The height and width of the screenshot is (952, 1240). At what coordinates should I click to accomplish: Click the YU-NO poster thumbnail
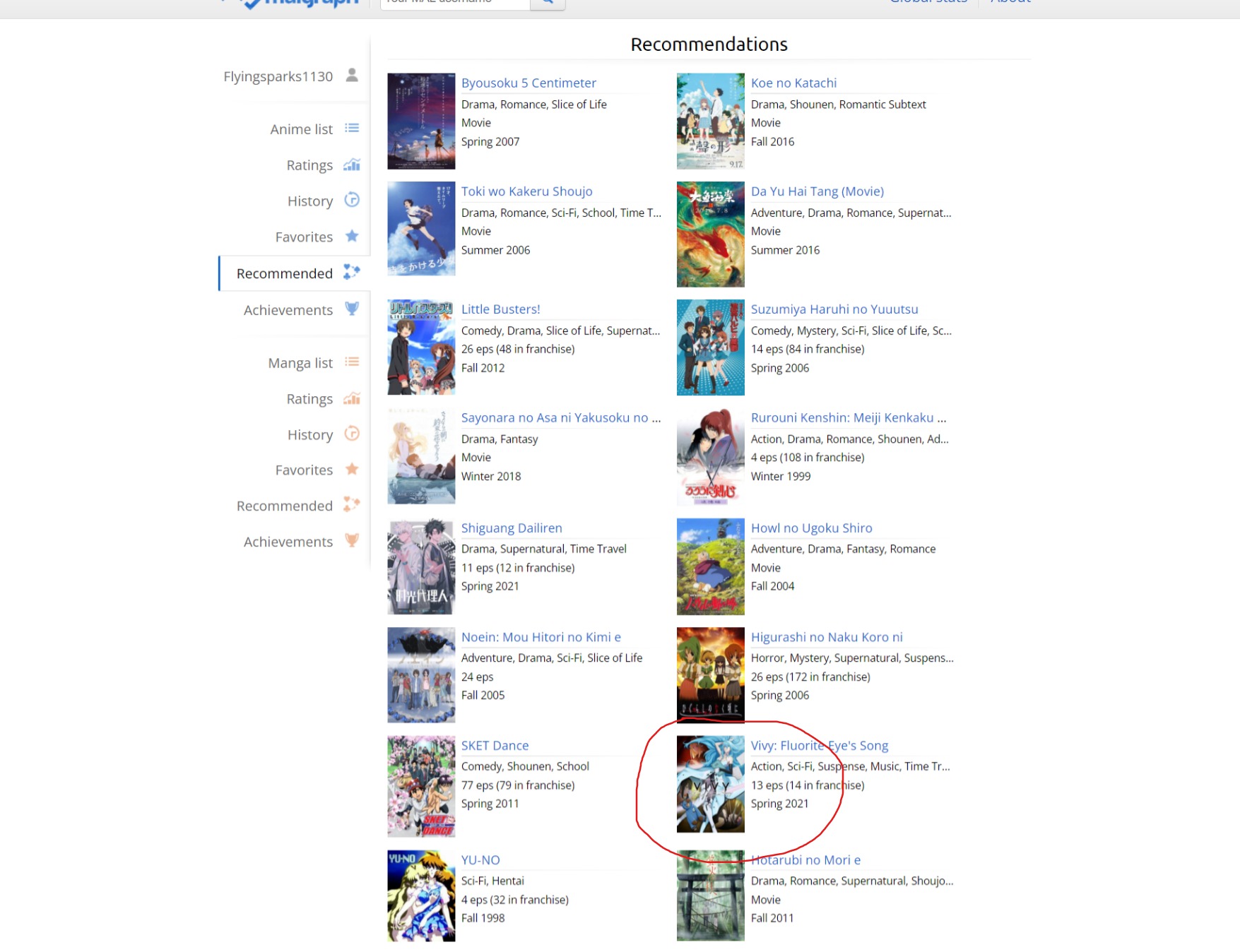[x=421, y=896]
